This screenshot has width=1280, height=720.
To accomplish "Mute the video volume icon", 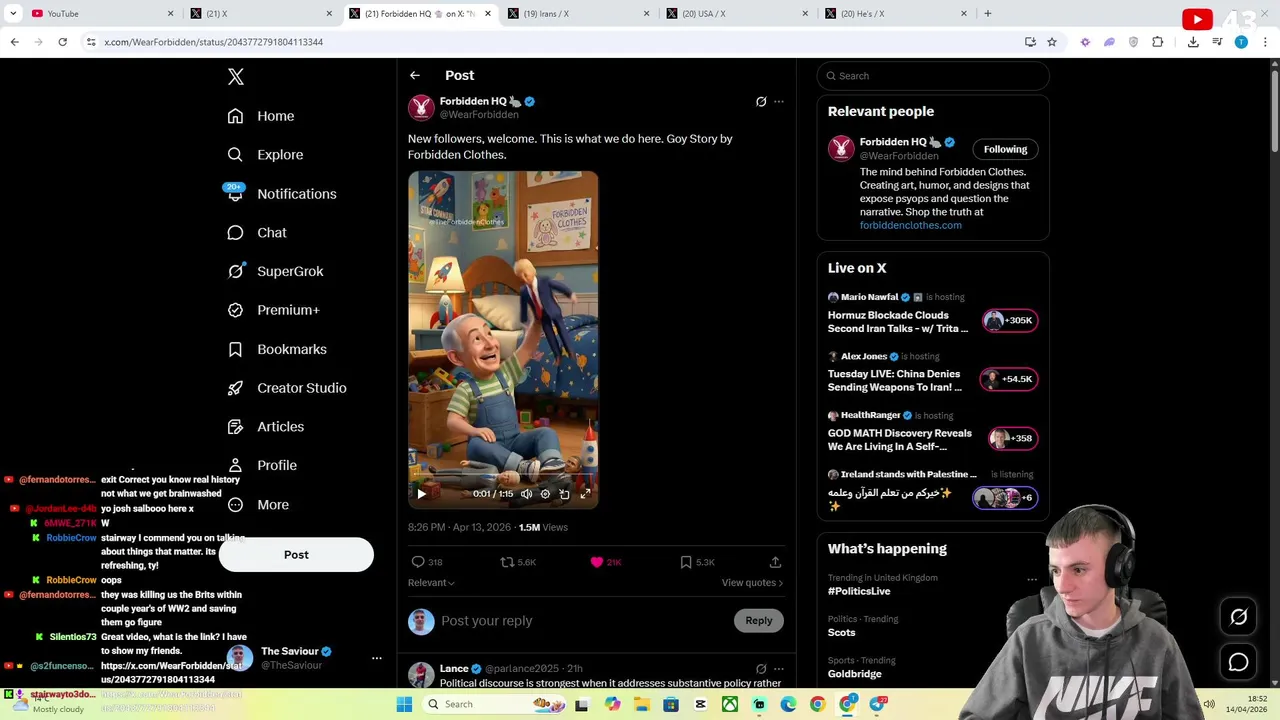I will 526,494.
